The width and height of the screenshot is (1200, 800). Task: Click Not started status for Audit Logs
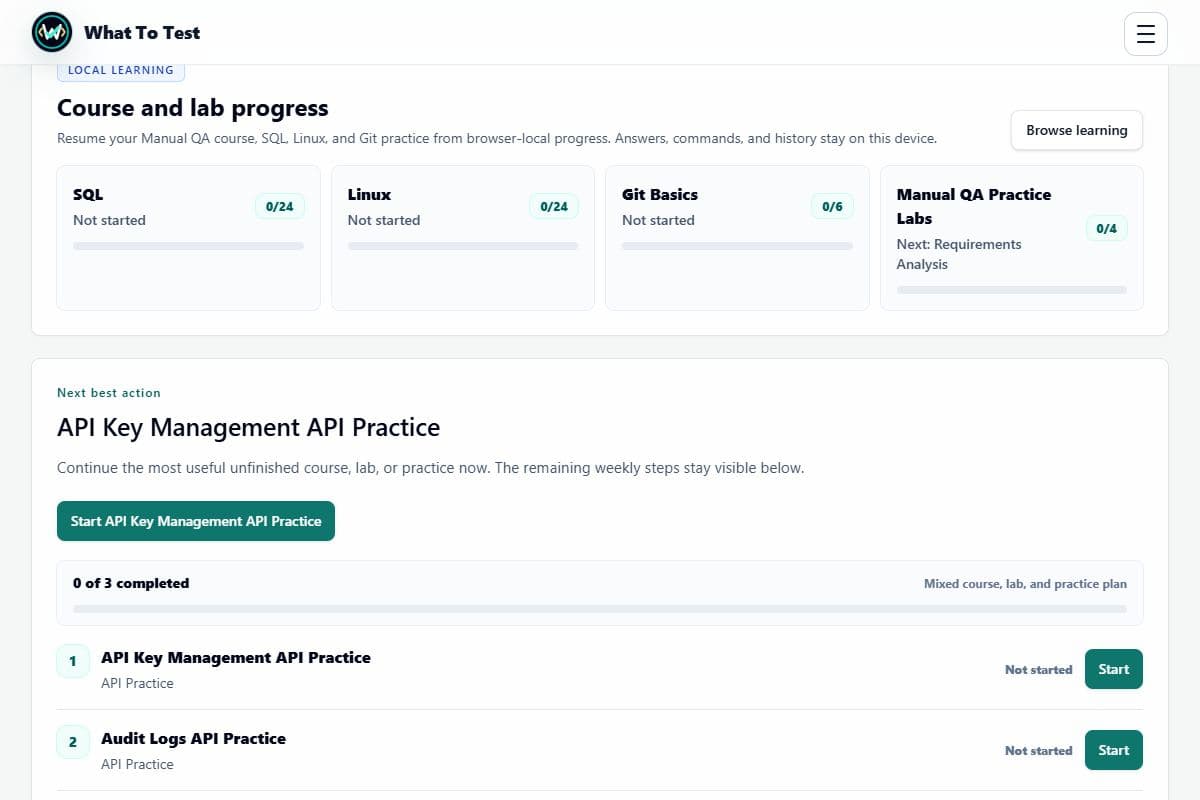(1038, 751)
